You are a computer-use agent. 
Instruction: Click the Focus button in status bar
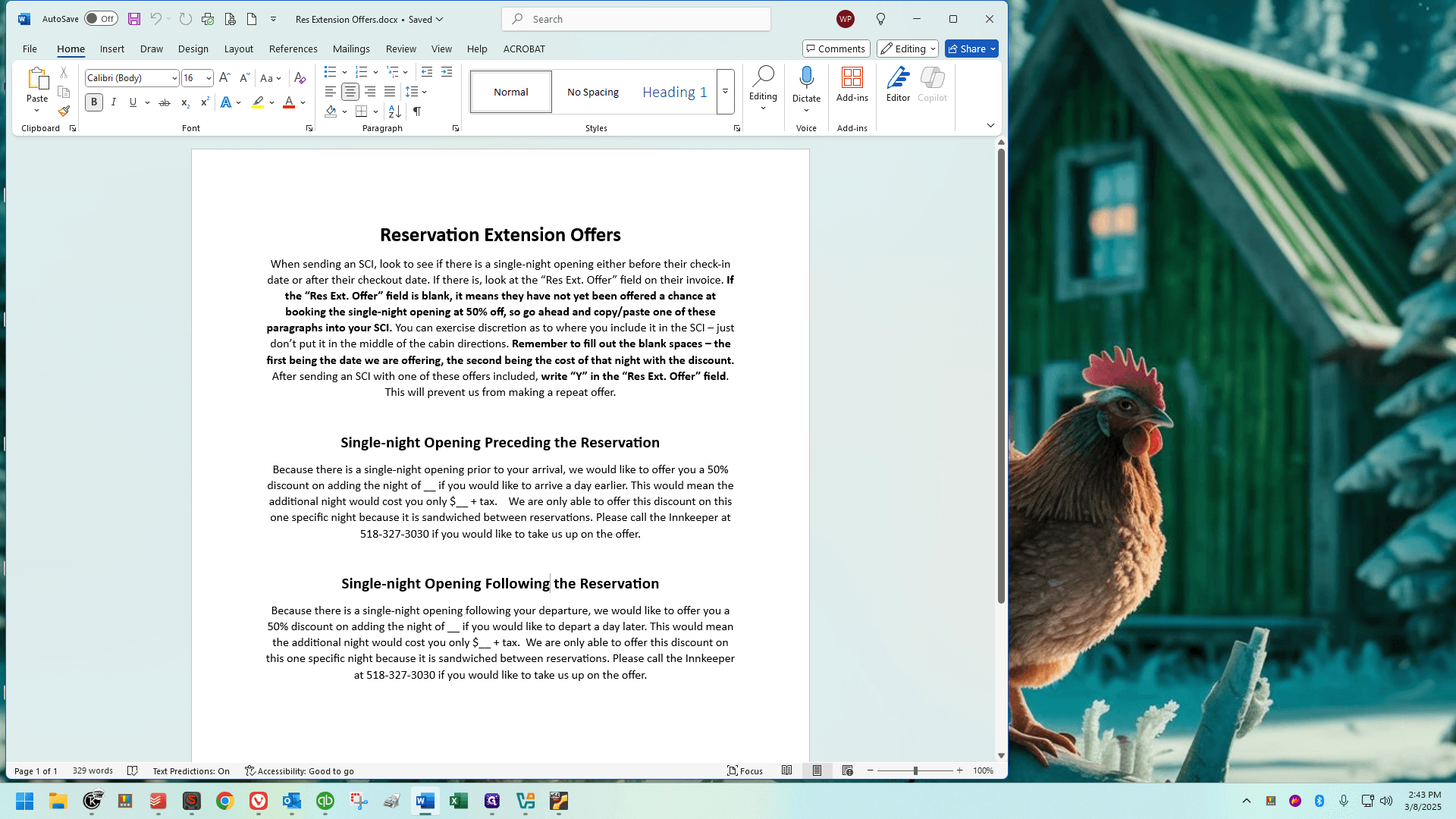point(745,770)
